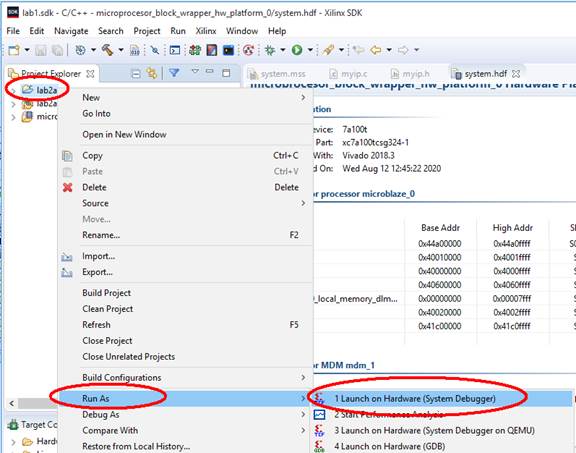Expand the Hard... node in Target Connections
The height and width of the screenshot is (453, 576).
(x=13, y=441)
